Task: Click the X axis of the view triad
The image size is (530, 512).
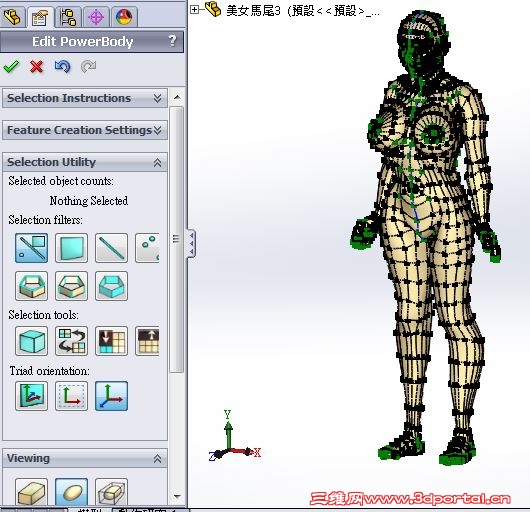Action: [x=244, y=452]
